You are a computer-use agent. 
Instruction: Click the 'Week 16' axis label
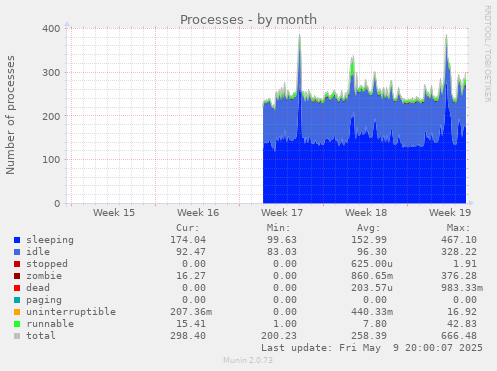tap(198, 213)
